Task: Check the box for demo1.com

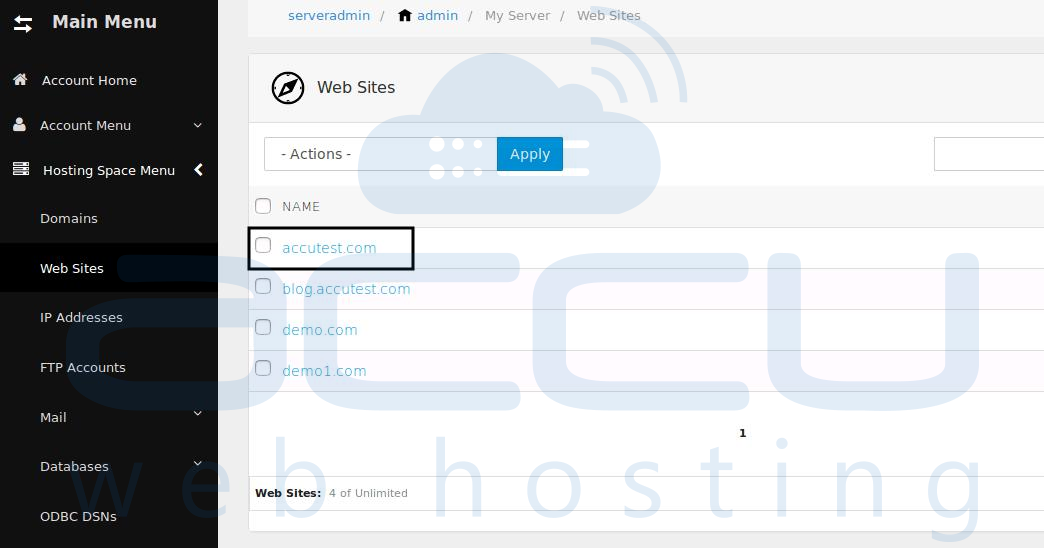Action: [x=263, y=368]
